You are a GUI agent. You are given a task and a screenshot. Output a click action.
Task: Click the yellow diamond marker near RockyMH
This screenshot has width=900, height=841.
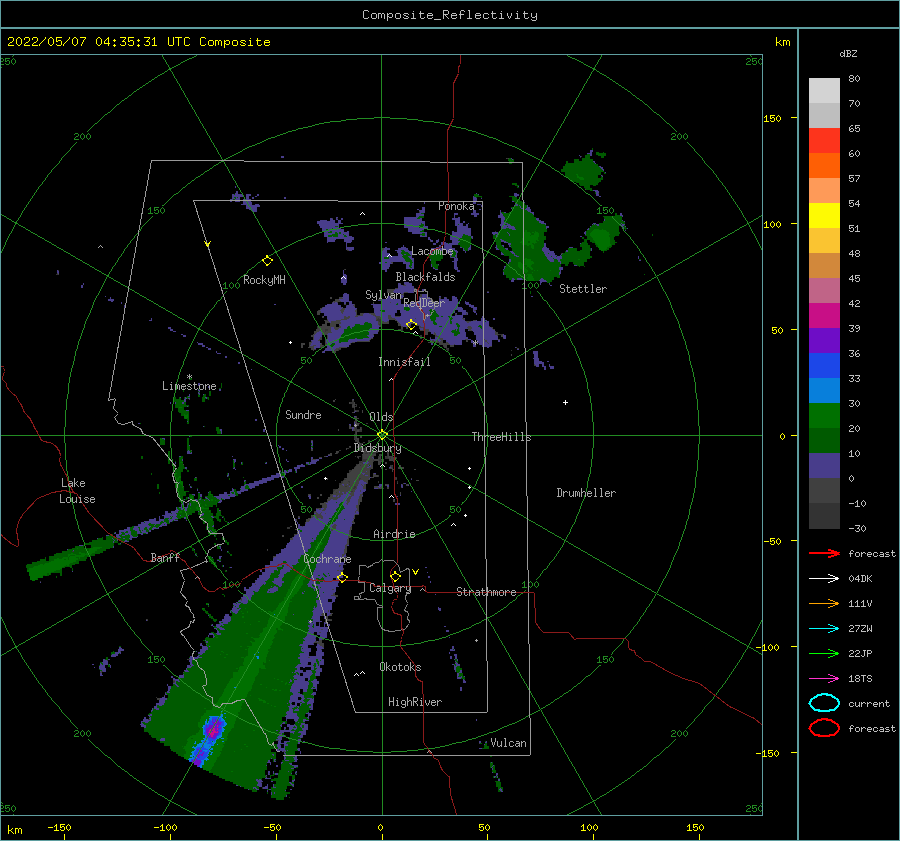(267, 261)
